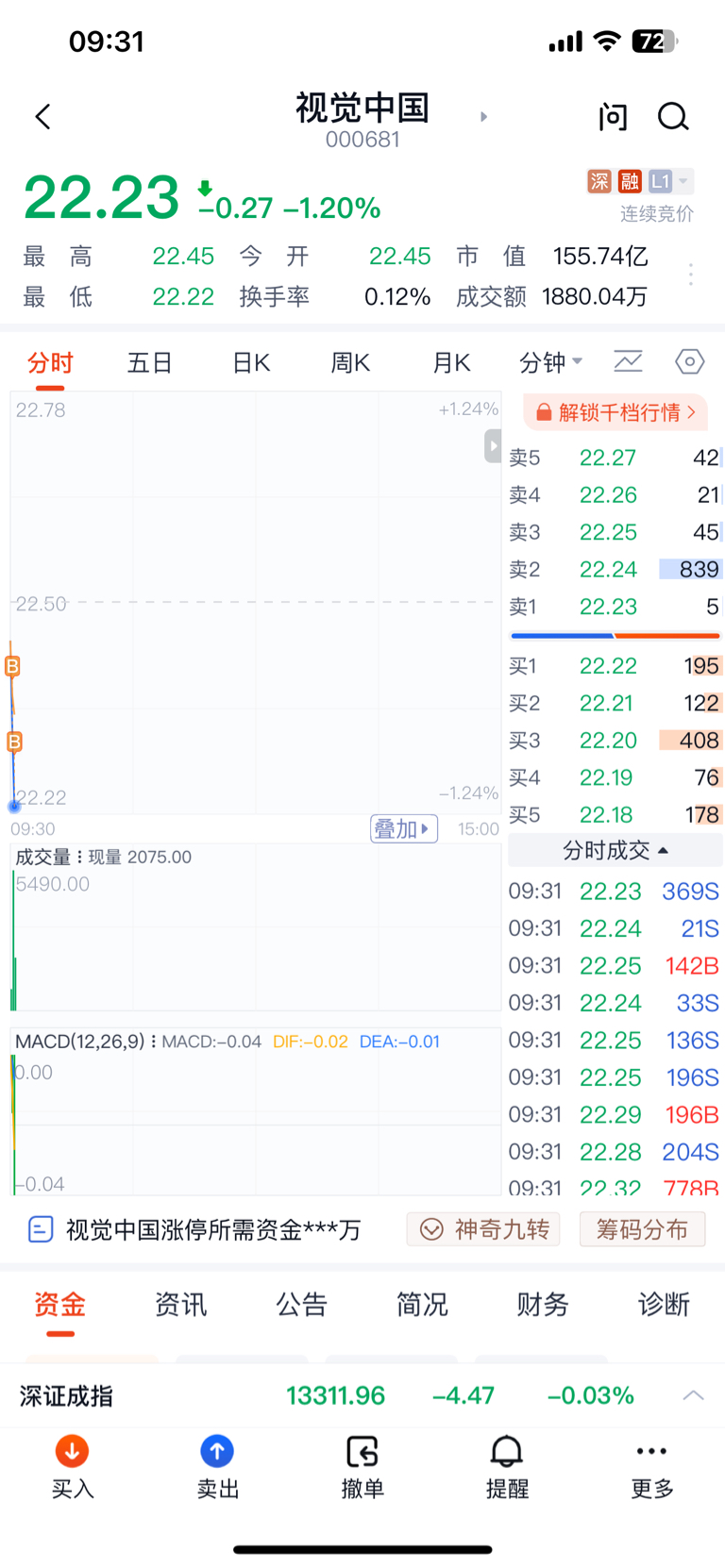Tap the Wi-Fi icon in status bar

pos(607,41)
